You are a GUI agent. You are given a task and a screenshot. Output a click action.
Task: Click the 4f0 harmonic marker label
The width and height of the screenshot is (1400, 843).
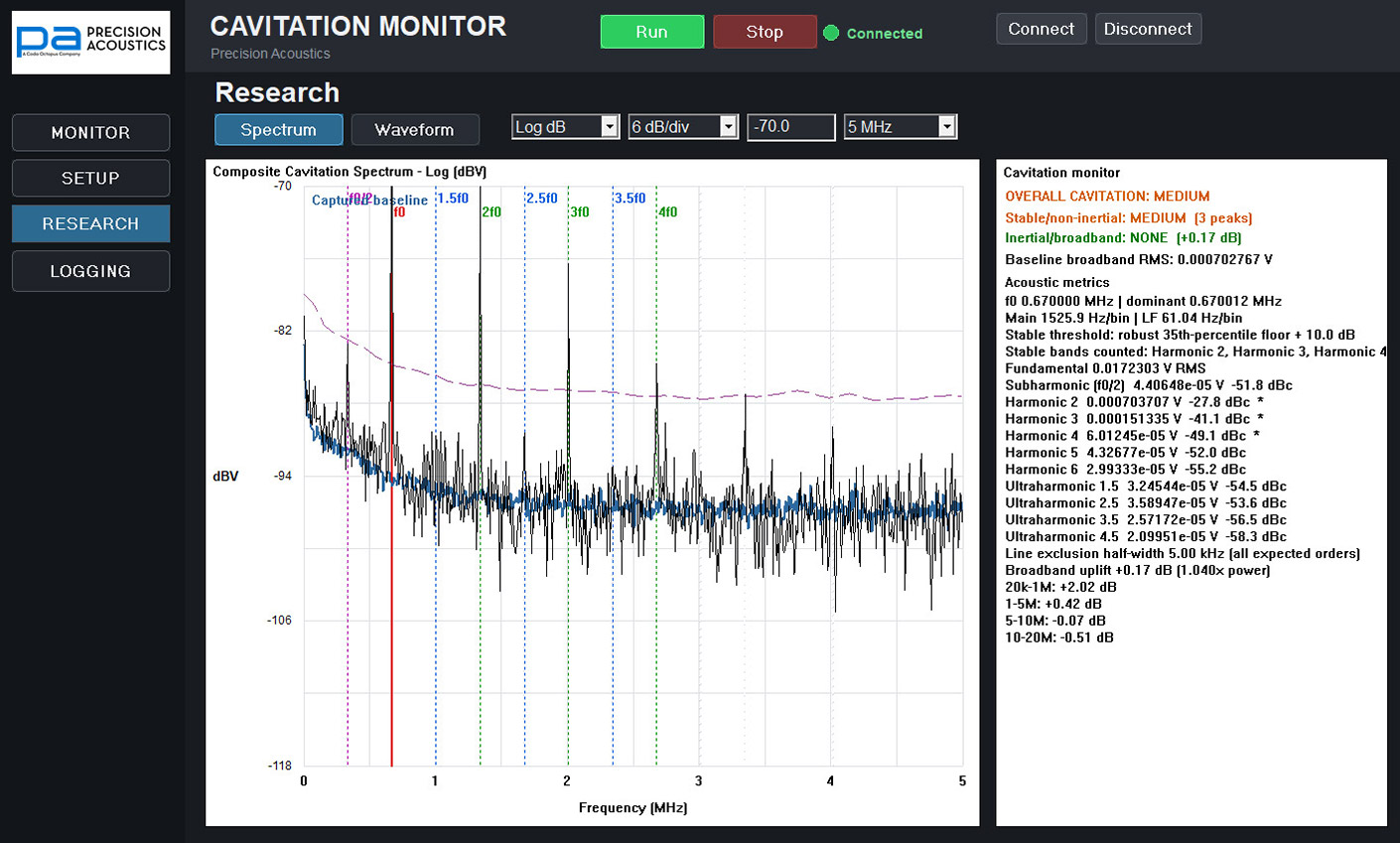(x=668, y=211)
